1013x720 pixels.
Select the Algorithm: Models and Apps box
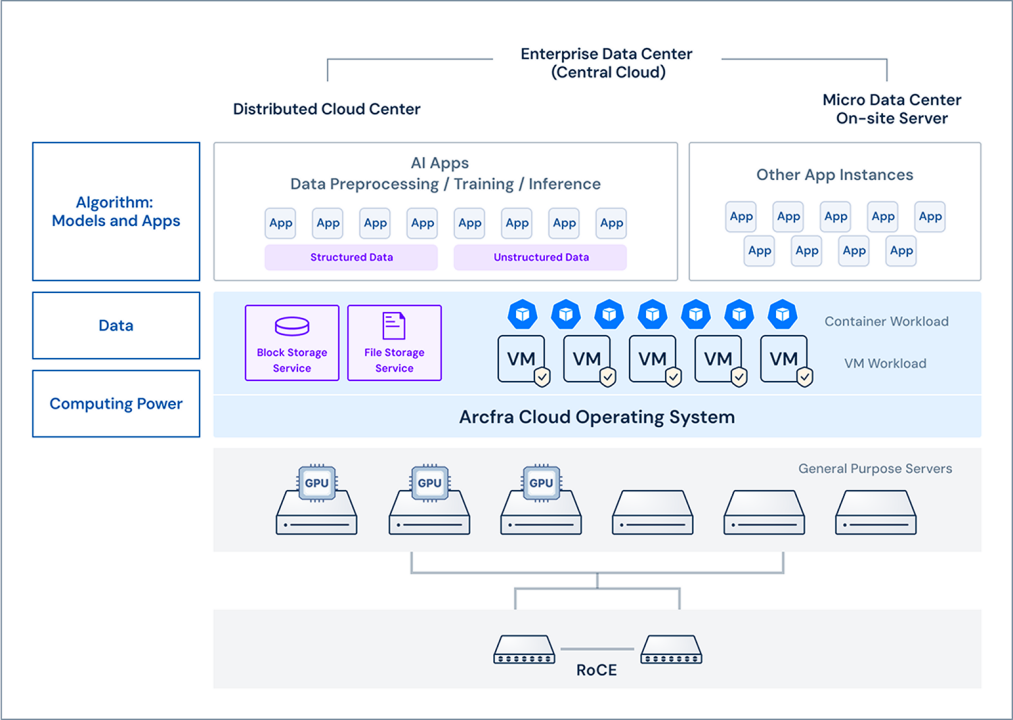coord(116,211)
